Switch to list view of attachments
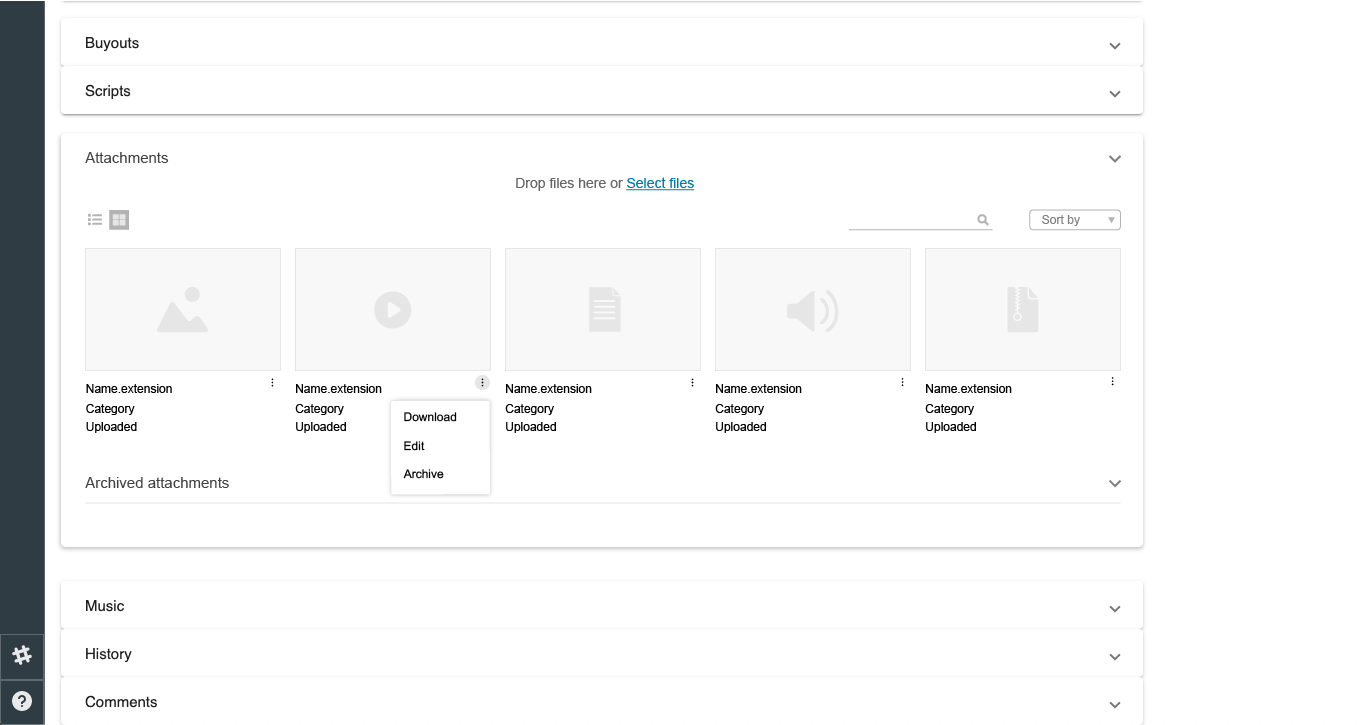 [95, 219]
